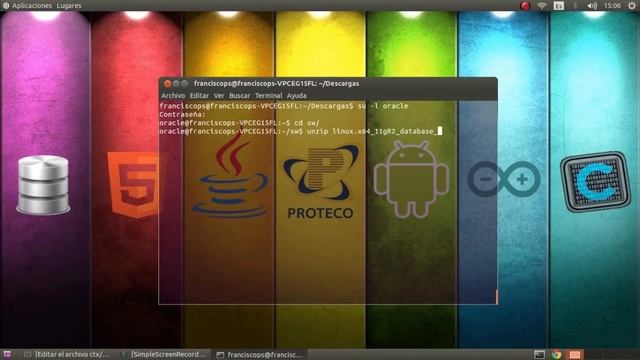The image size is (640, 360).
Task: Click the terminal title bar text
Action: [x=276, y=83]
